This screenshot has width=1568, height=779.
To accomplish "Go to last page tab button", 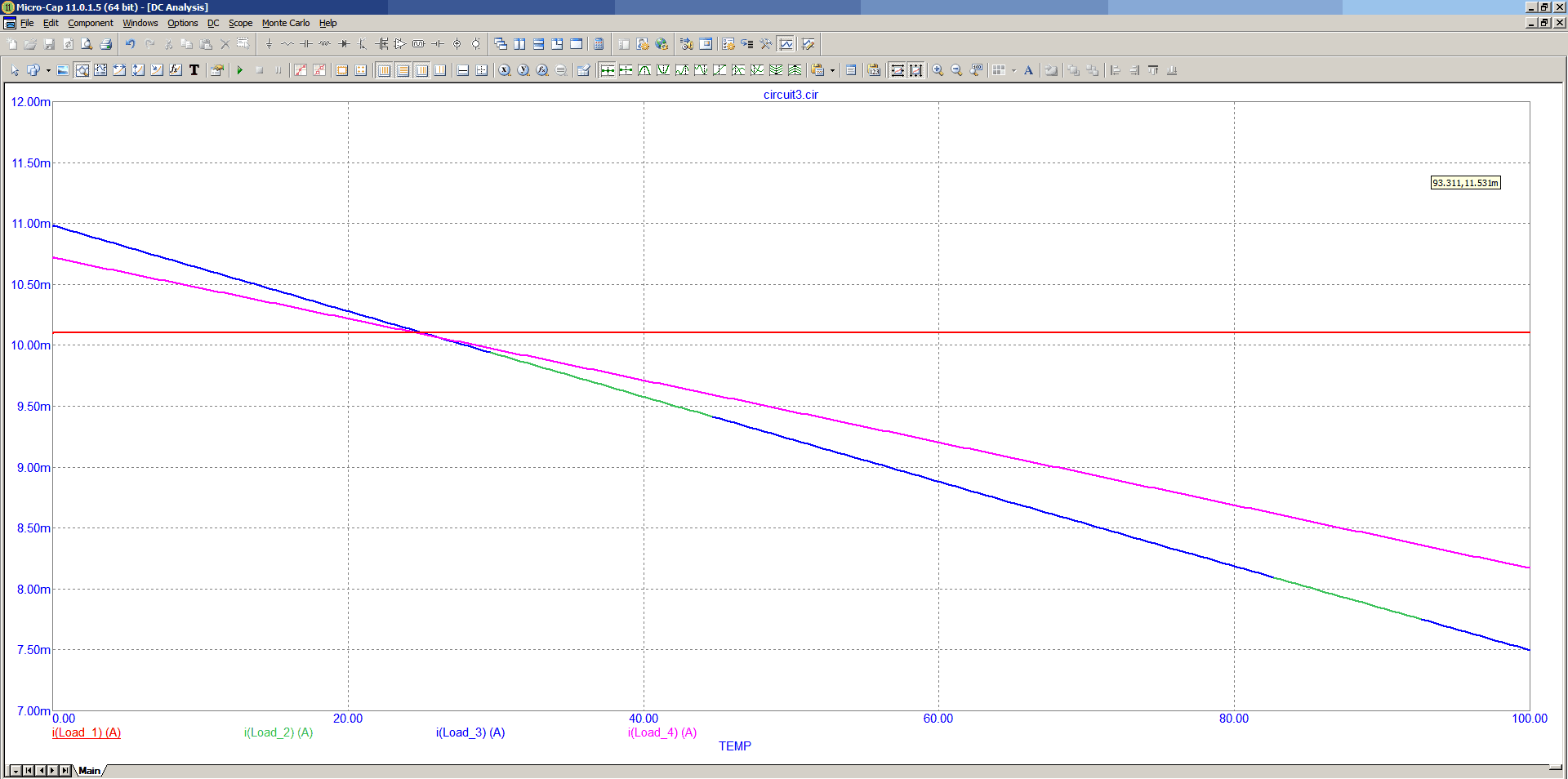I will 65,770.
